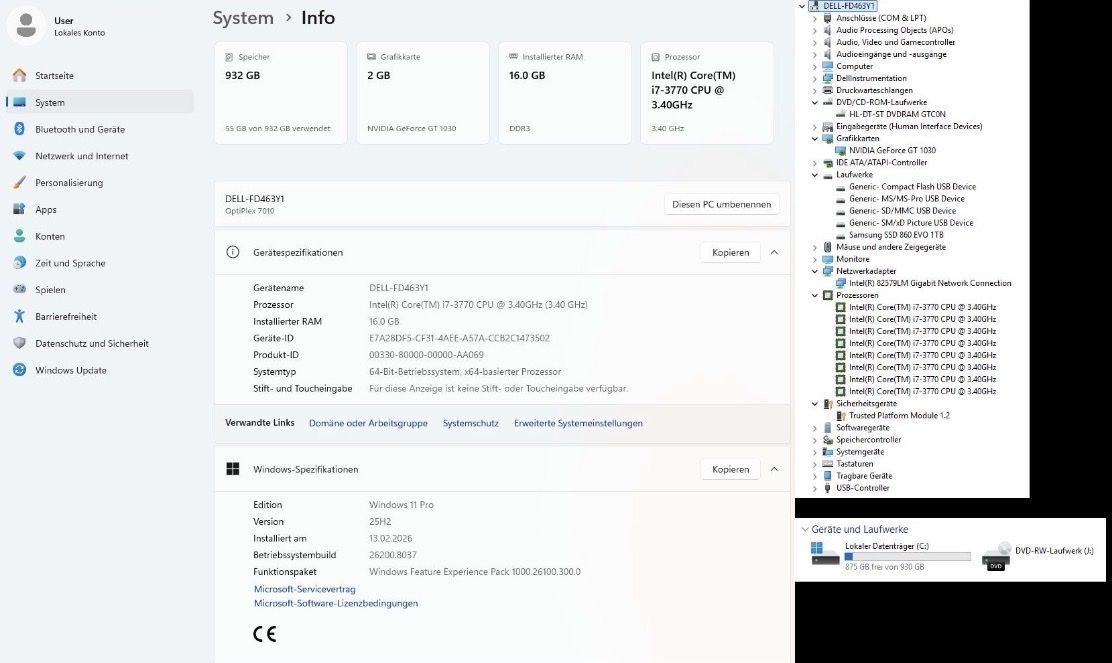Click the USB-Controller icon
Image resolution: width=1112 pixels, height=663 pixels.
[828, 488]
